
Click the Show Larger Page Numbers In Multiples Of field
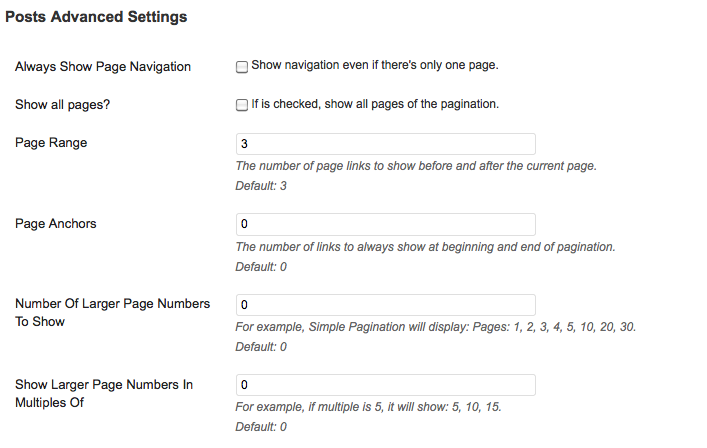[x=386, y=385]
